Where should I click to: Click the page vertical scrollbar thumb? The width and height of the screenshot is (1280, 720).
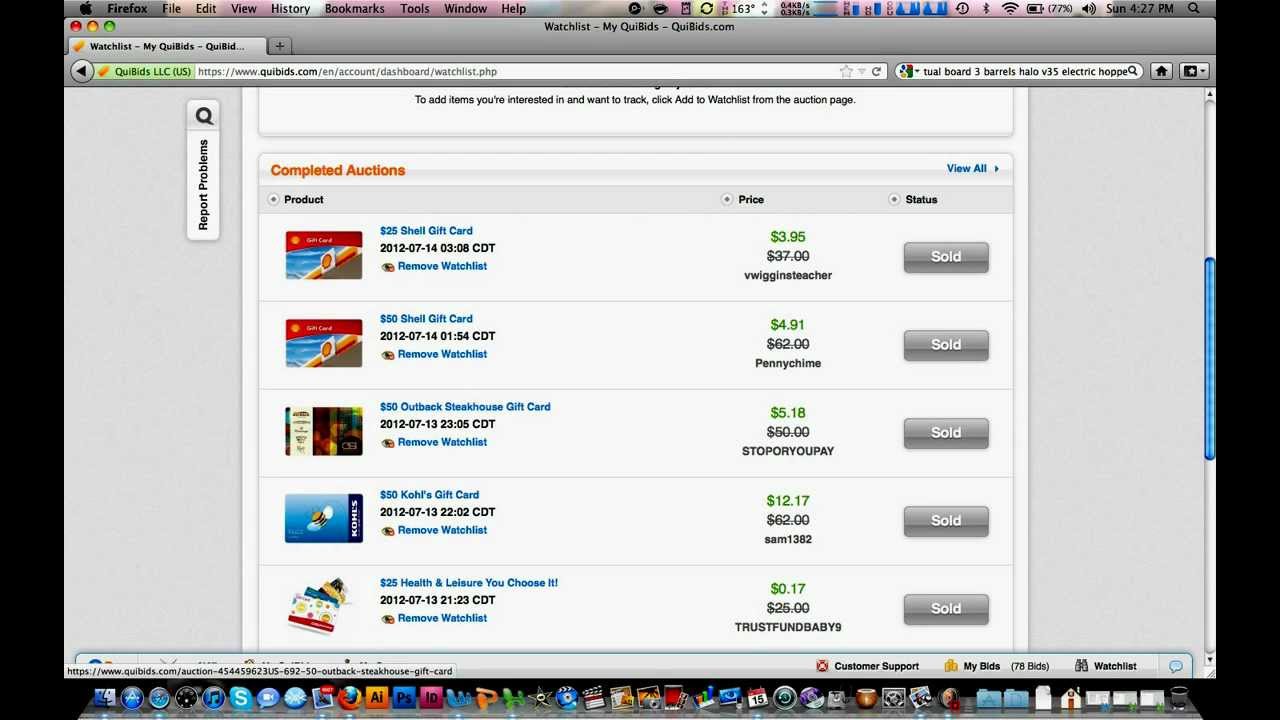coord(1209,359)
